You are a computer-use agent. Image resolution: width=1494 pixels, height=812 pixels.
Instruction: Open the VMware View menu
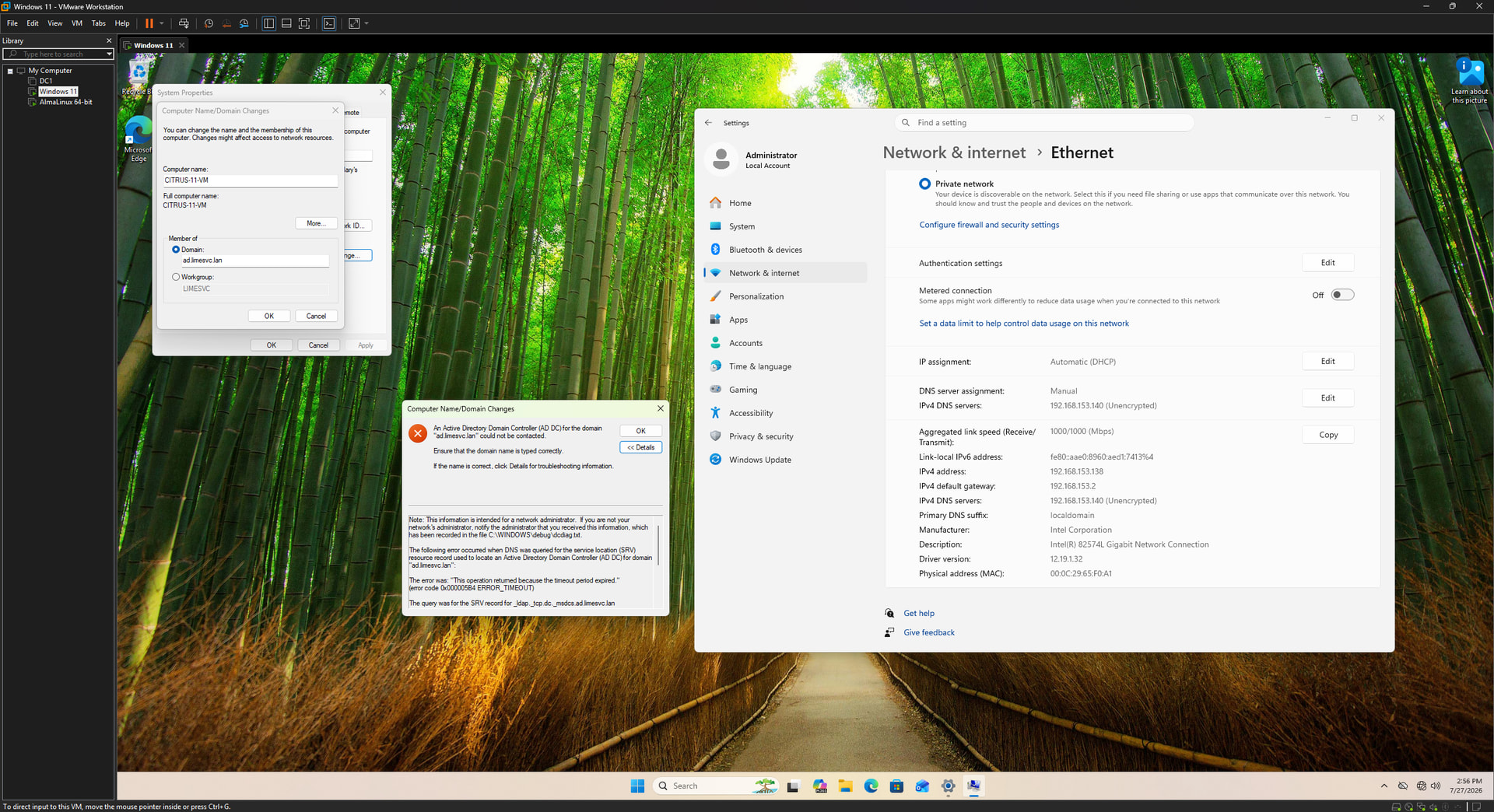point(55,23)
